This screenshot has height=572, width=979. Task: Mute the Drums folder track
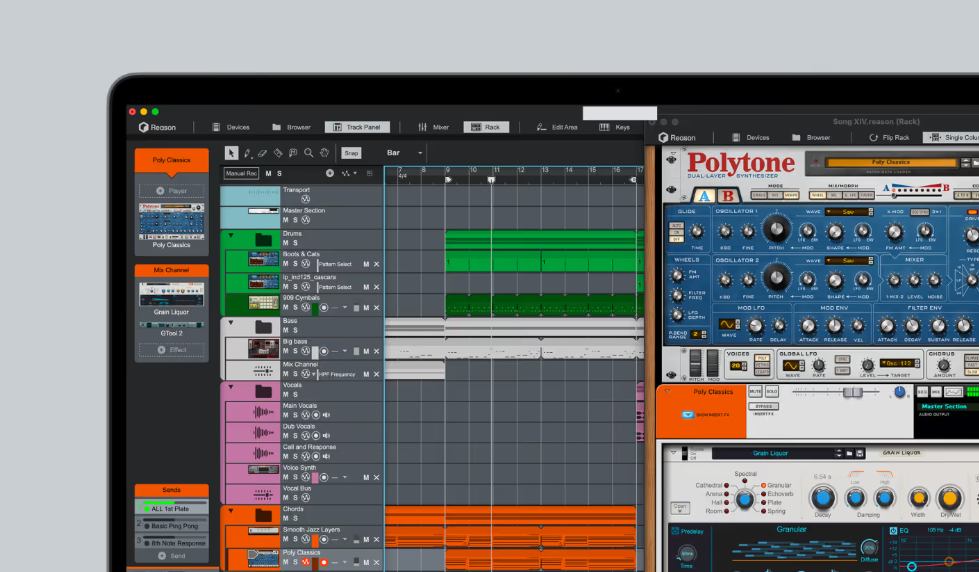(286, 243)
